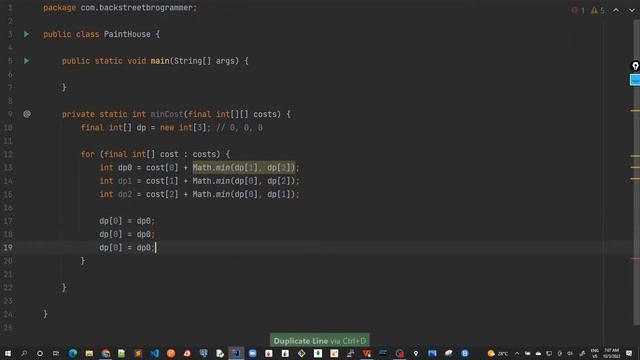Screen dimensions: 640x360
Task: Click the lightbulb icon on the right edge
Action: pos(635,66)
